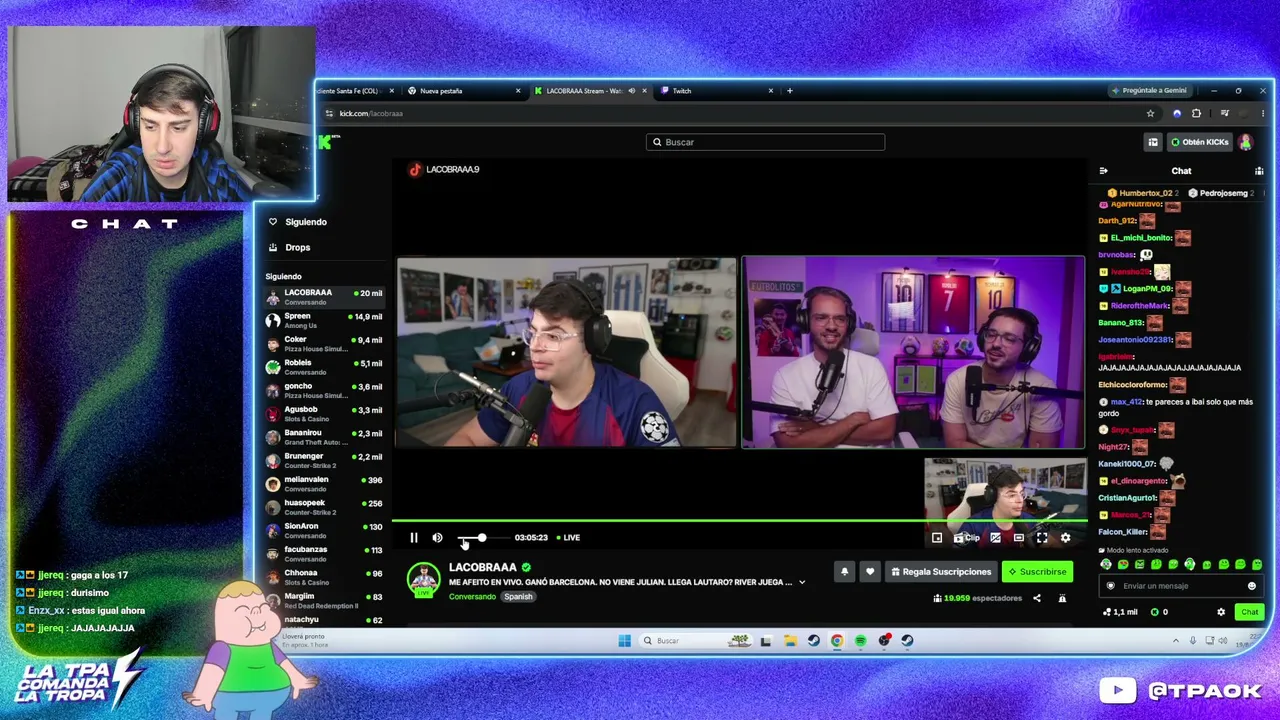The height and width of the screenshot is (720, 1280).
Task: Bookmark this page with the star icon
Action: point(1150,113)
